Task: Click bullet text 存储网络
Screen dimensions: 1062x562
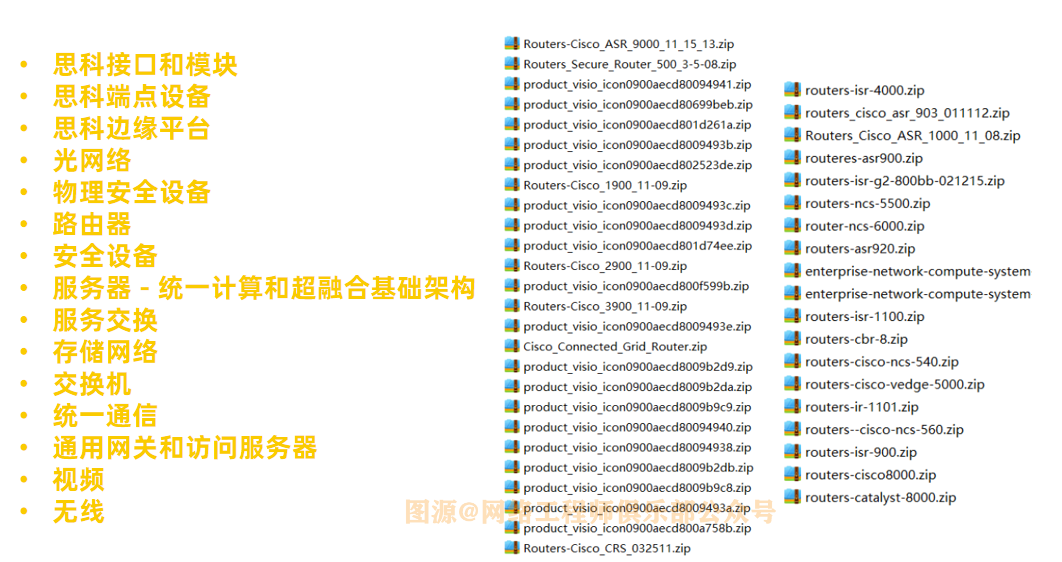Action: point(105,352)
